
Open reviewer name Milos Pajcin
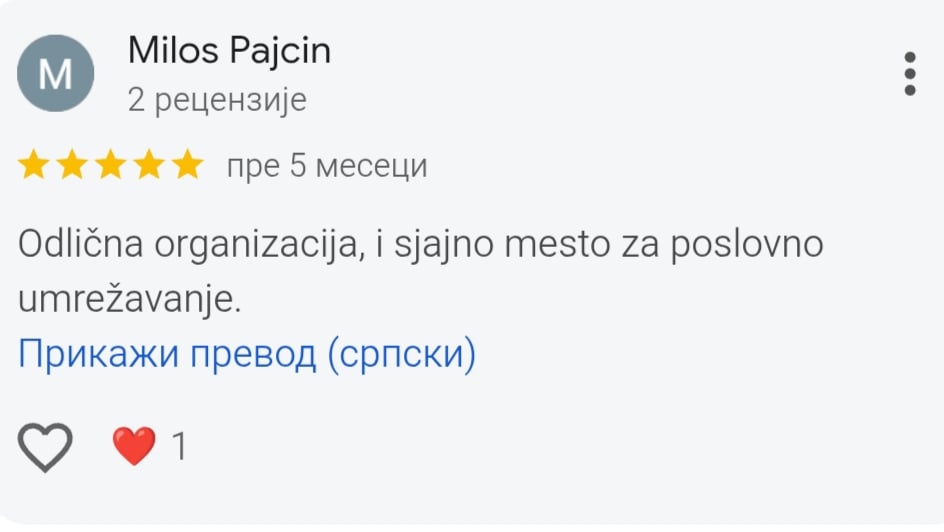[x=229, y=51]
